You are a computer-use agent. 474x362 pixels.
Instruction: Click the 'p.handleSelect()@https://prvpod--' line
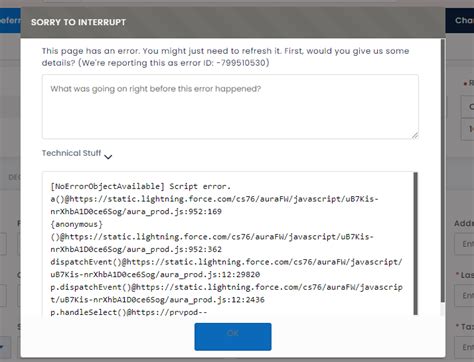(x=129, y=312)
